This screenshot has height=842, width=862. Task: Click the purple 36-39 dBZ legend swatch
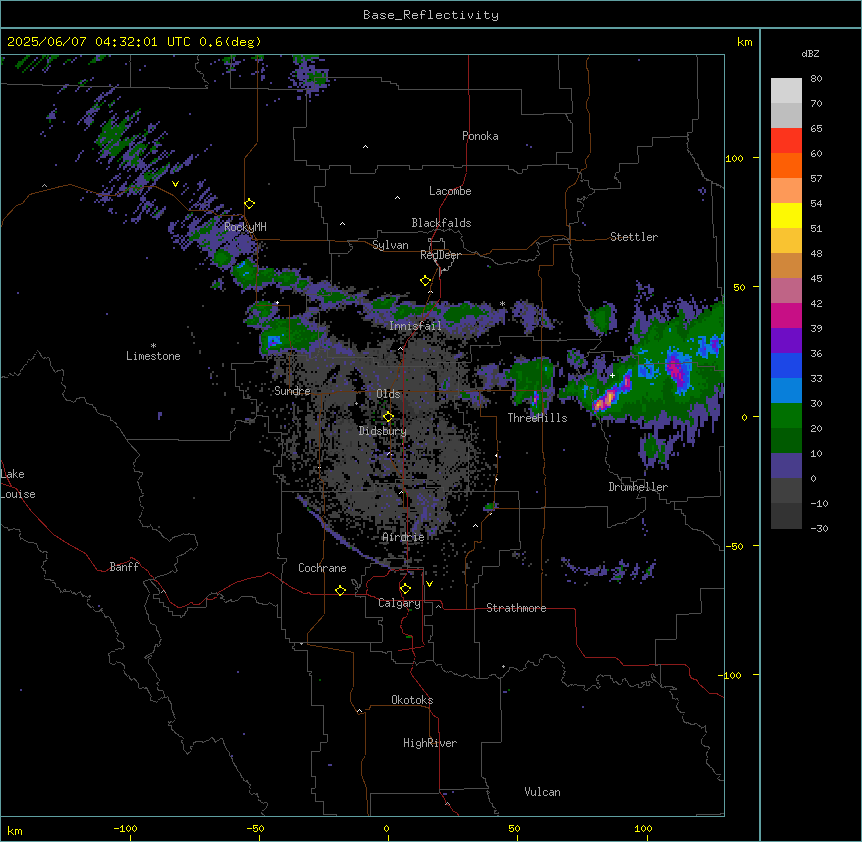786,341
